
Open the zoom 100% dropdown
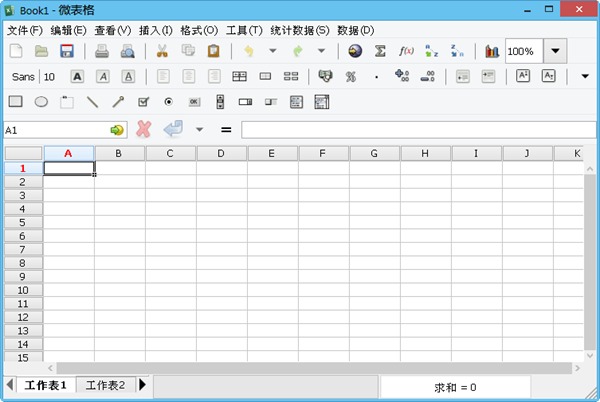[555, 51]
